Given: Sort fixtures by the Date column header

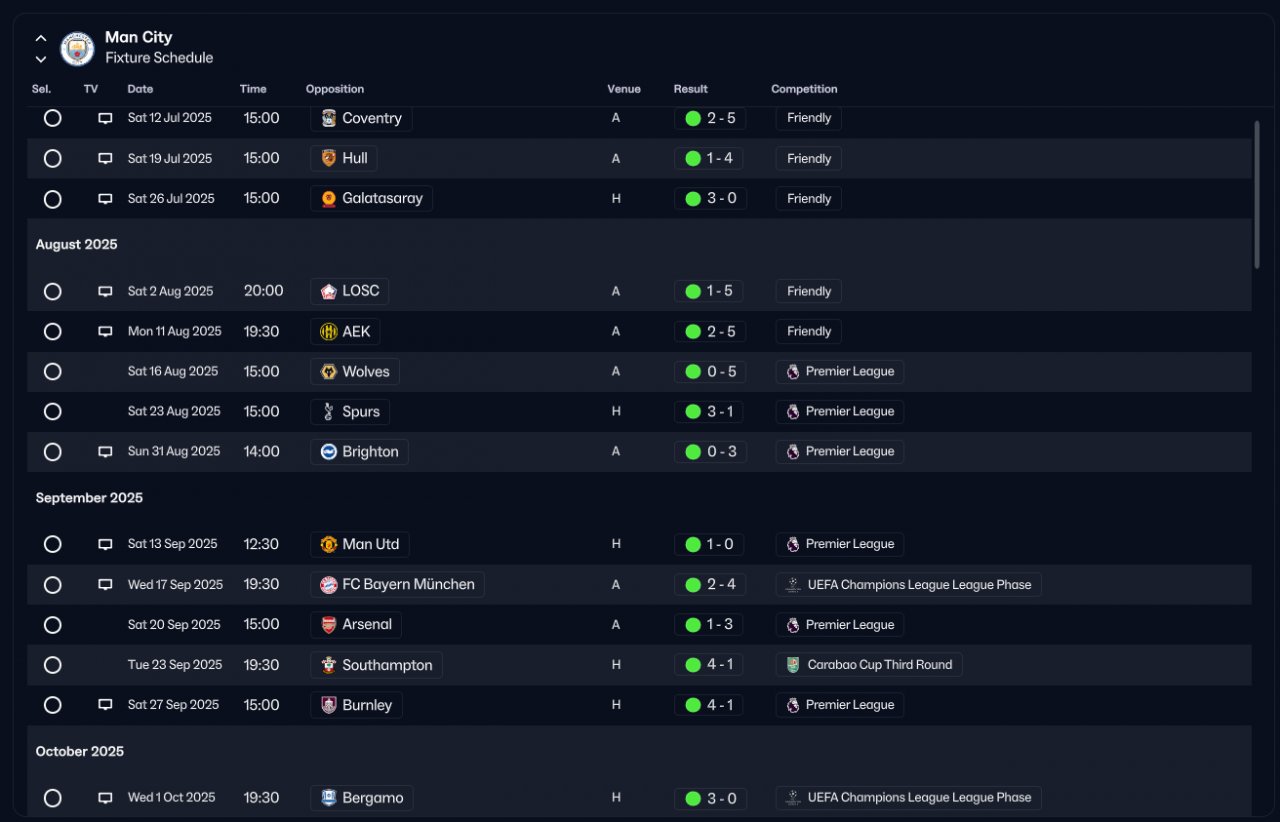Looking at the screenshot, I should 140,89.
